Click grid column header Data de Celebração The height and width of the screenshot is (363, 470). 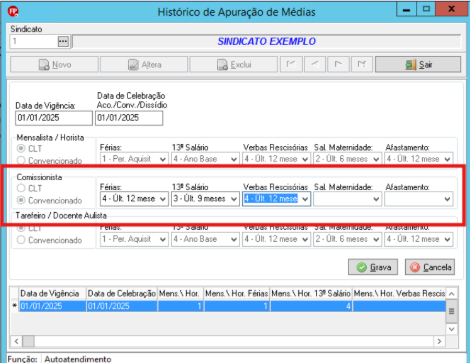[122, 294]
